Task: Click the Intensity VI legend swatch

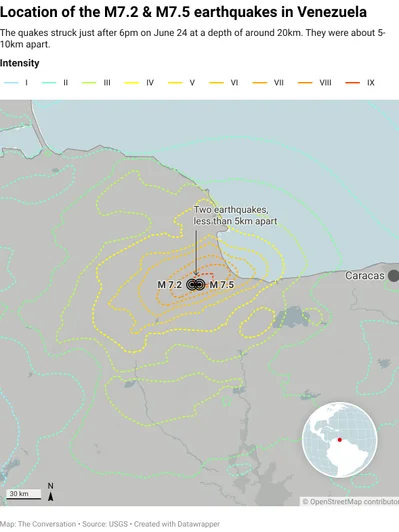Action: [216, 83]
